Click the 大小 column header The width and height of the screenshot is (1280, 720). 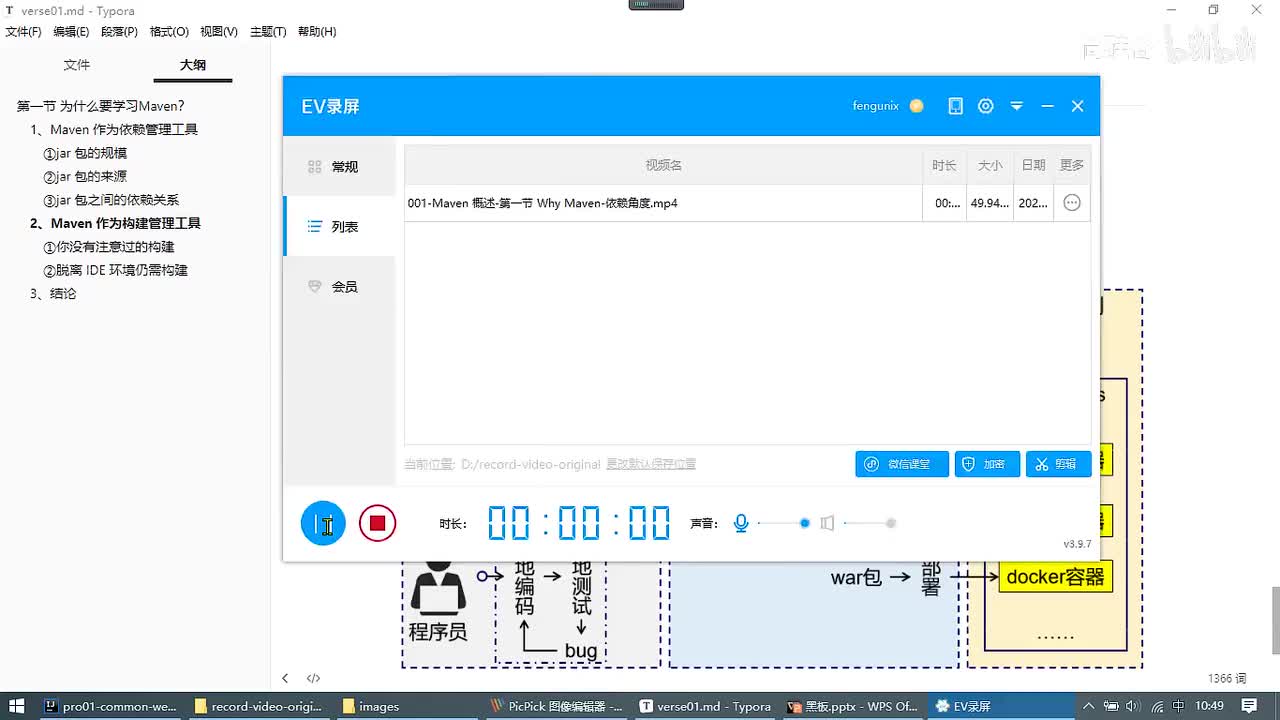[x=990, y=165]
